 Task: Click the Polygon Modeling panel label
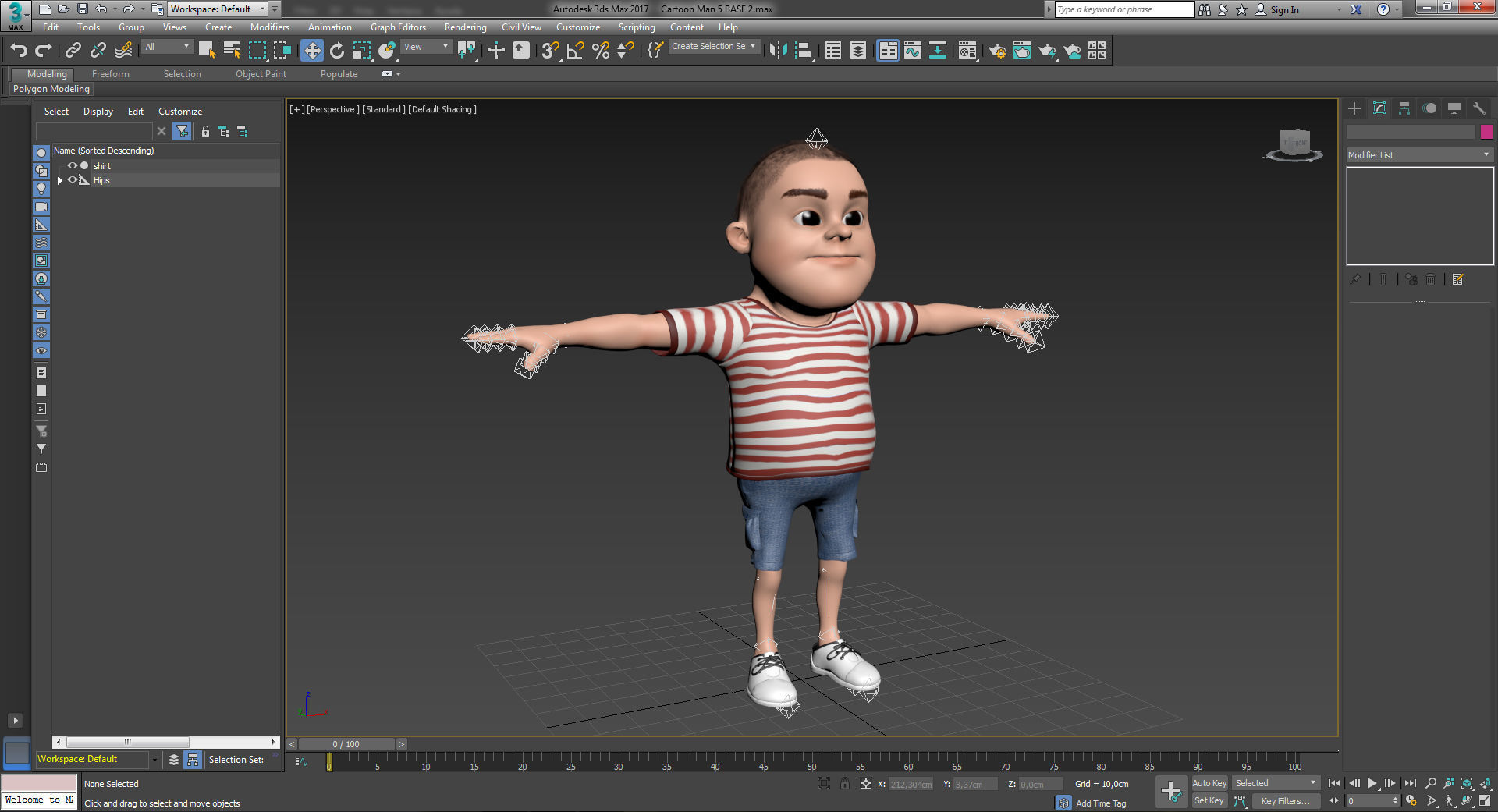pyautogui.click(x=51, y=89)
